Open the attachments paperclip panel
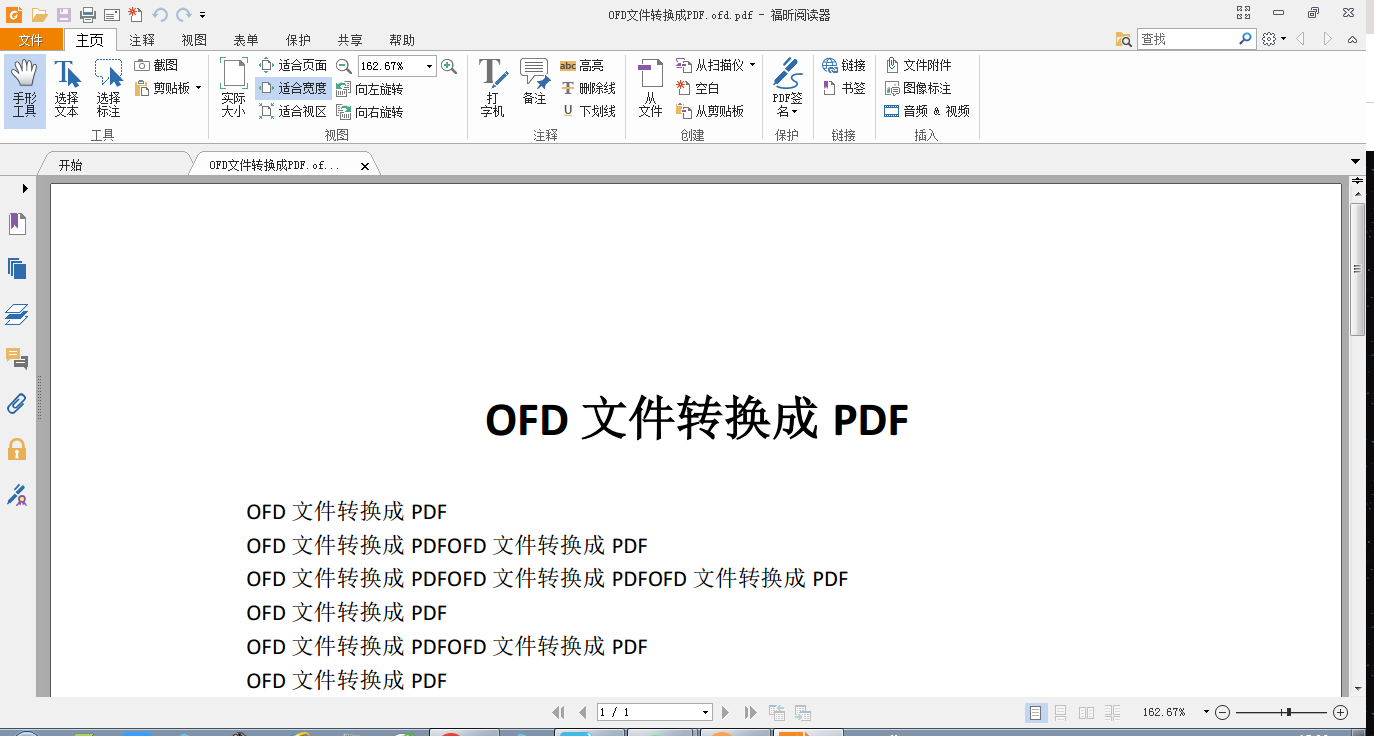The width and height of the screenshot is (1374, 736). tap(17, 404)
